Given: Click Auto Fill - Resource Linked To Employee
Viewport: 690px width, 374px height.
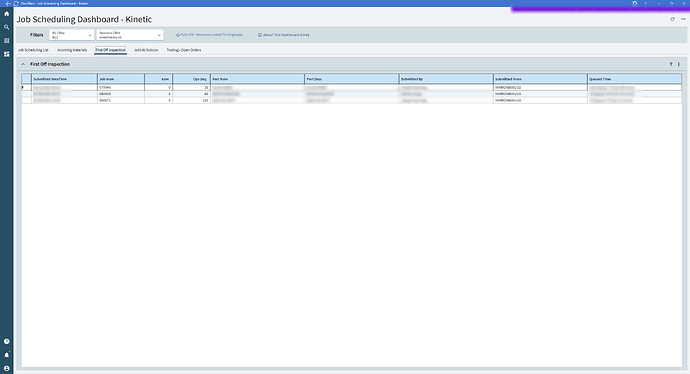Looking at the screenshot, I should pyautogui.click(x=209, y=35).
